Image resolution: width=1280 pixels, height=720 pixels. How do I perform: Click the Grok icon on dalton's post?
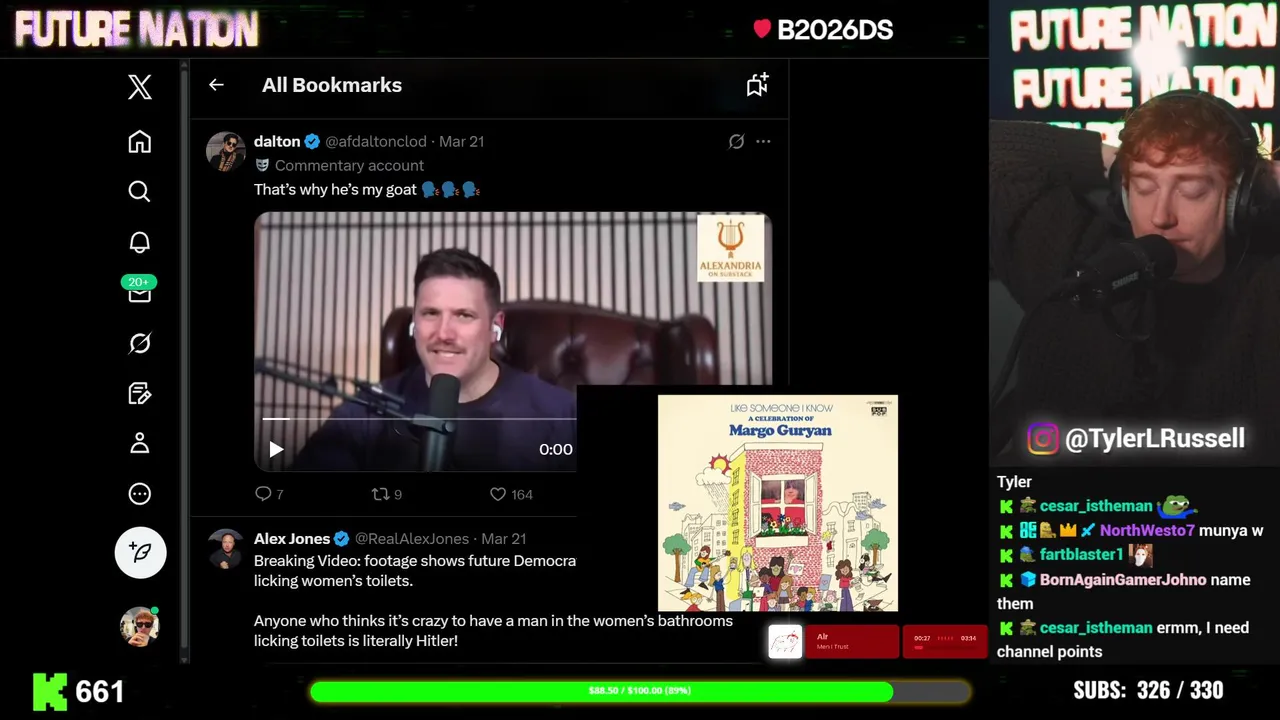(x=736, y=142)
